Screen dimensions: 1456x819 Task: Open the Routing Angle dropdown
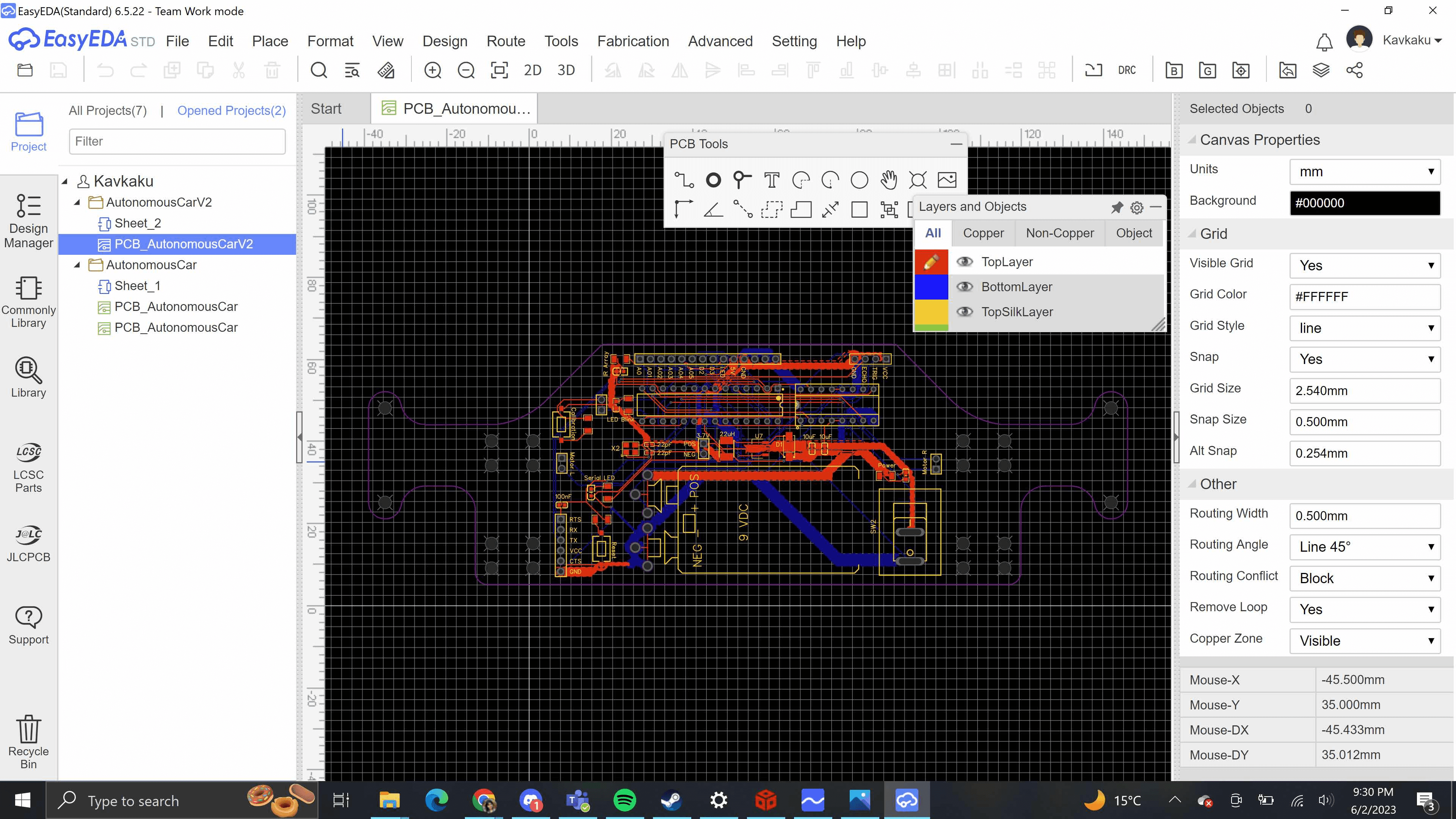coord(1365,547)
